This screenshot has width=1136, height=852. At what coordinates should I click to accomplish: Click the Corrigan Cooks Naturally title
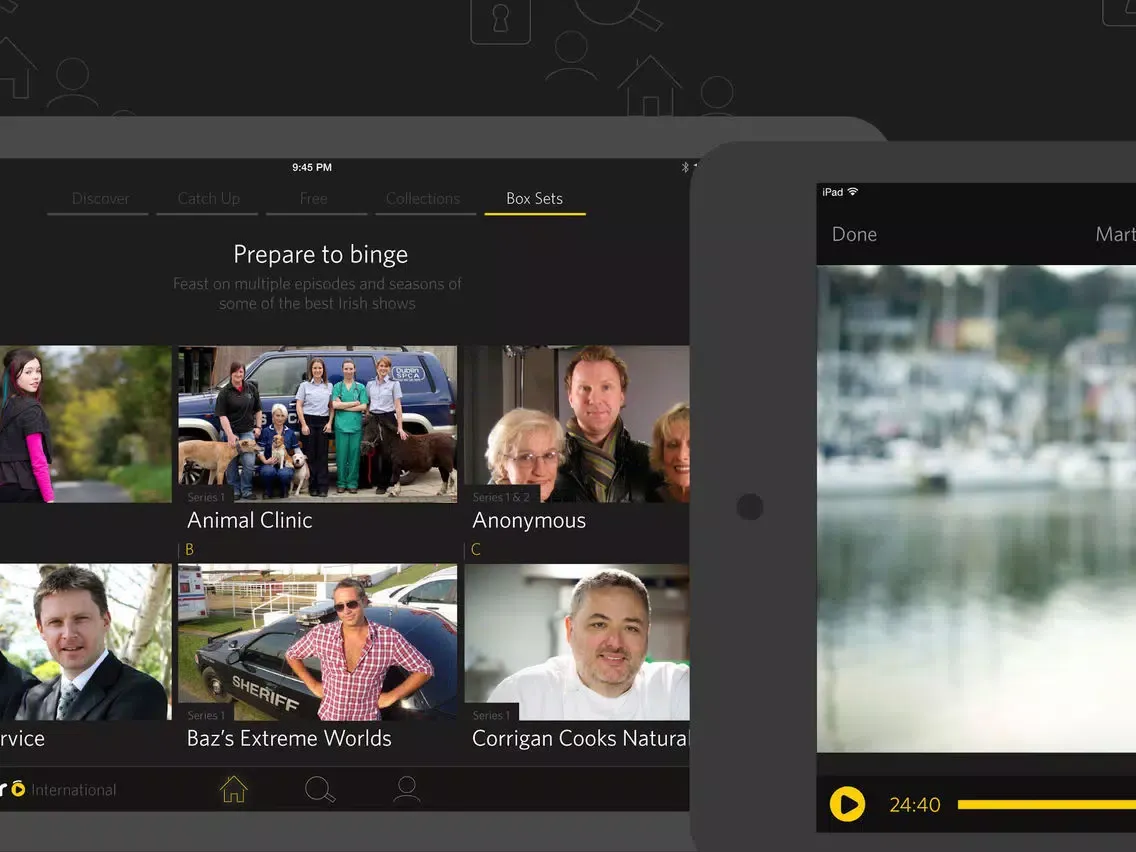[580, 738]
